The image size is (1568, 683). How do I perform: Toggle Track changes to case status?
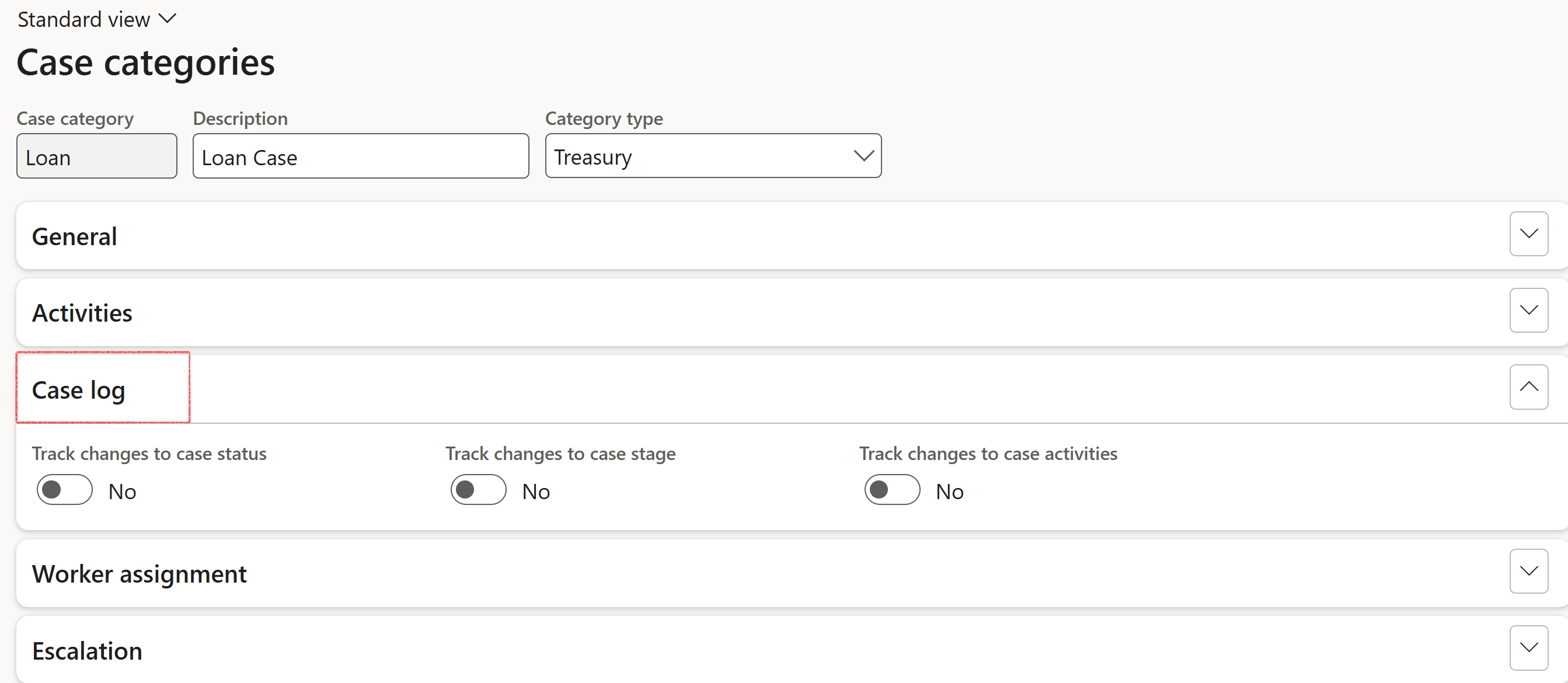(x=65, y=490)
